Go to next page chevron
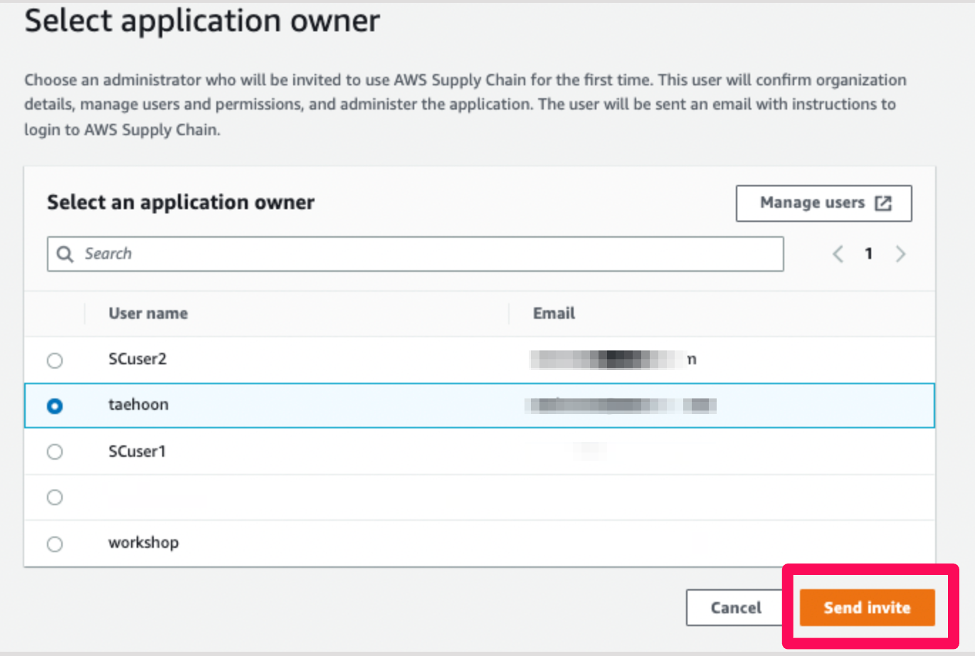 pos(900,254)
